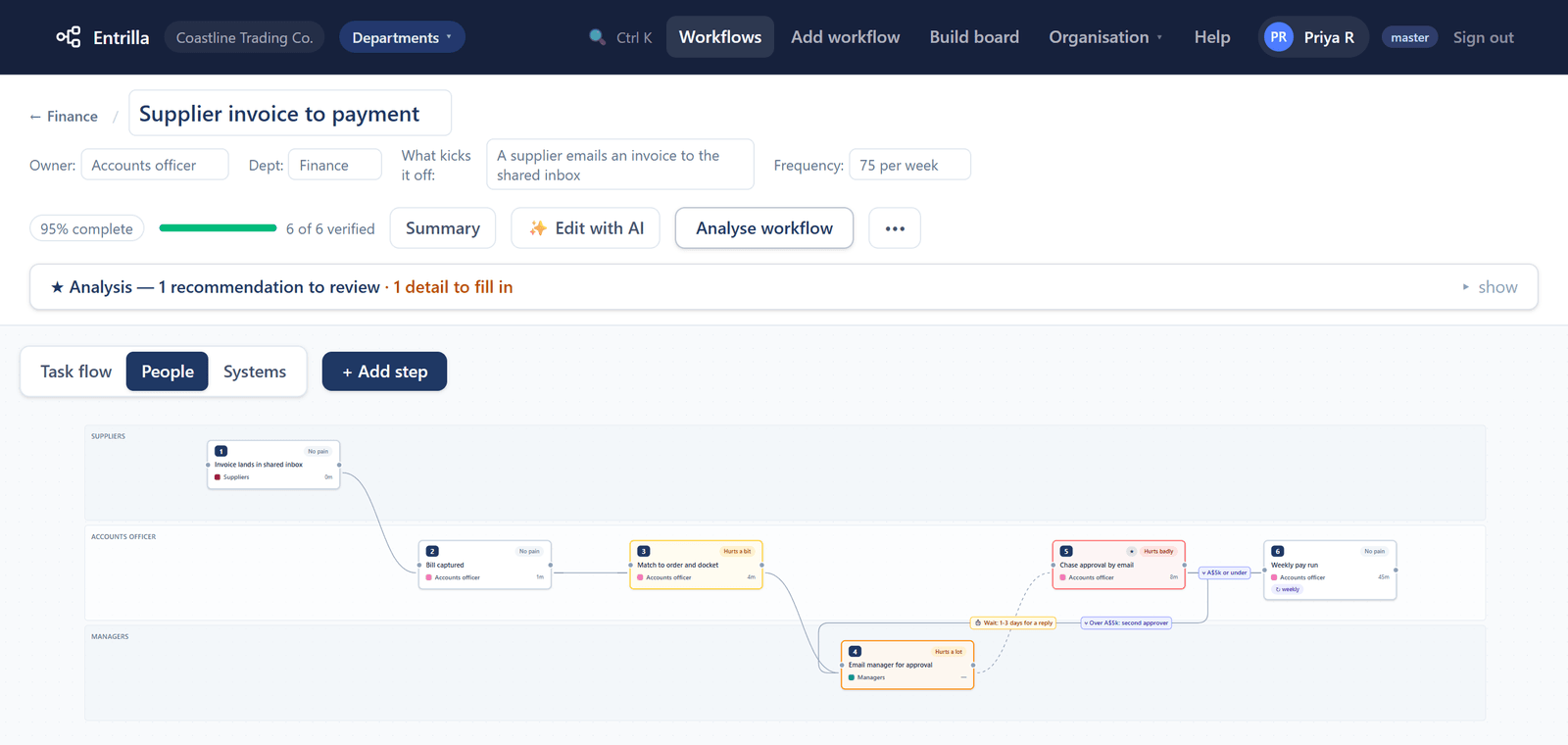The height and width of the screenshot is (745, 1568).
Task: Open the 'Over A$5k: second approver' branch
Action: (1126, 622)
